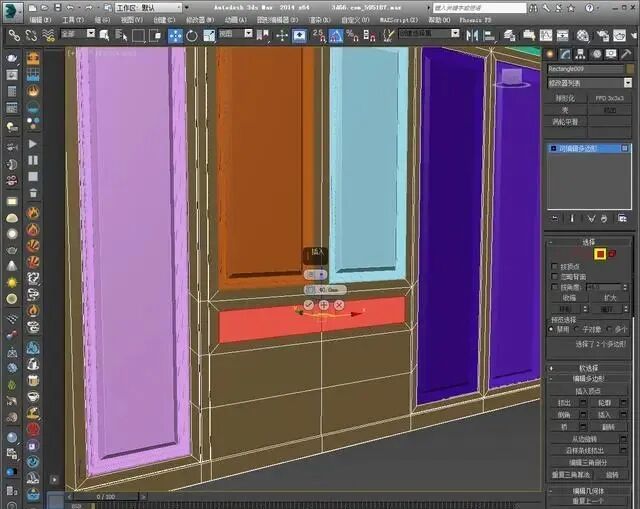
Task: Toggle the Percent Snap icon
Action: pos(352,36)
